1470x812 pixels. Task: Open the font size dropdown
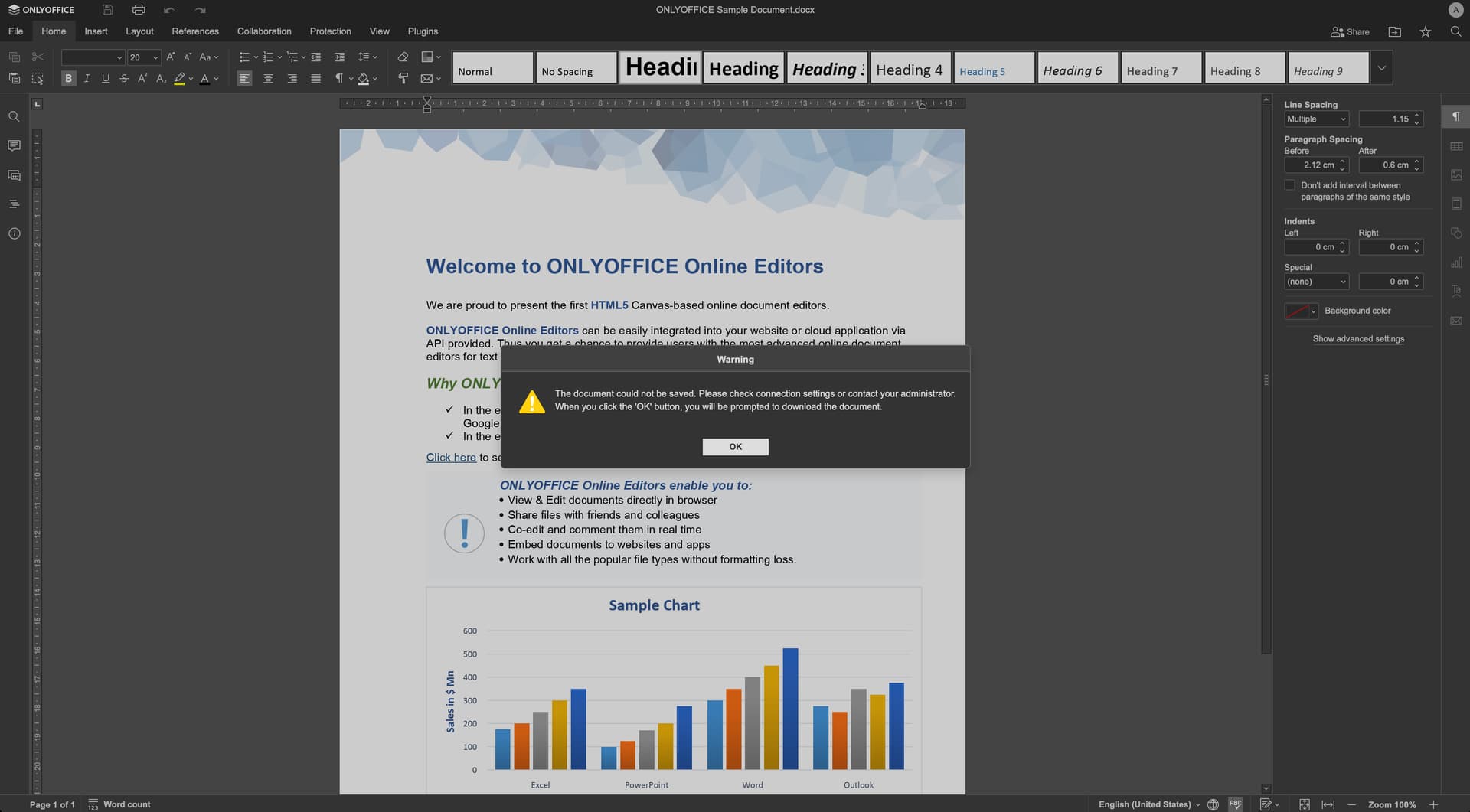(x=155, y=57)
